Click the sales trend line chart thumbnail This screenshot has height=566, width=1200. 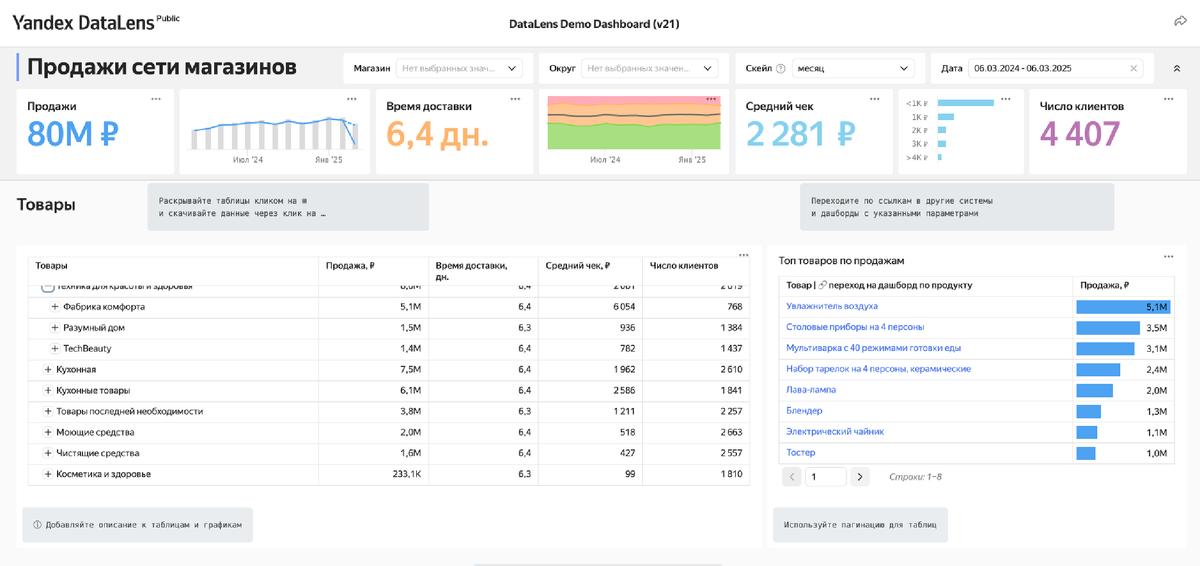coord(273,132)
